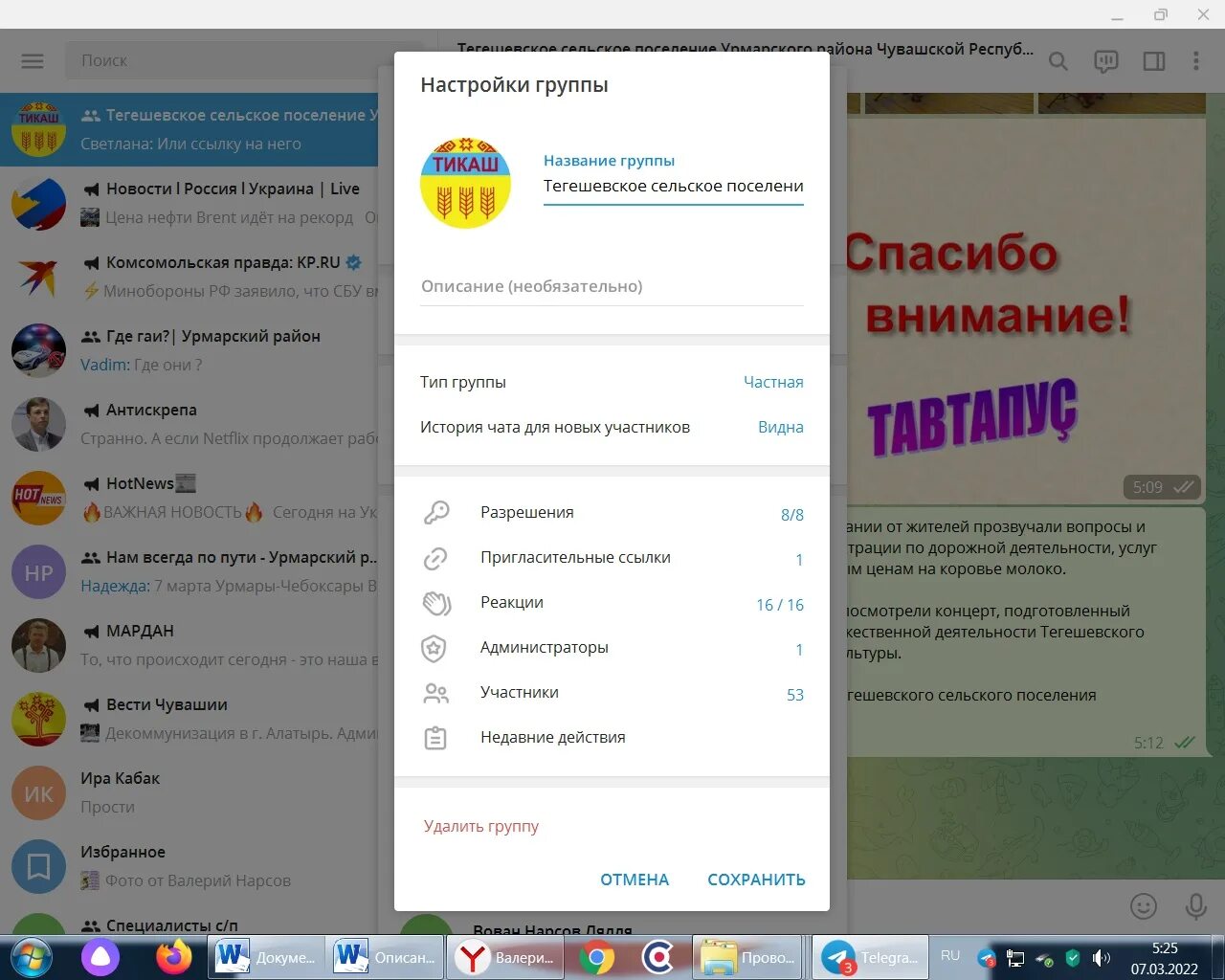This screenshot has height=980, width=1225.
Task: Open the purple Alice assistant taskbar icon
Action: click(100, 957)
